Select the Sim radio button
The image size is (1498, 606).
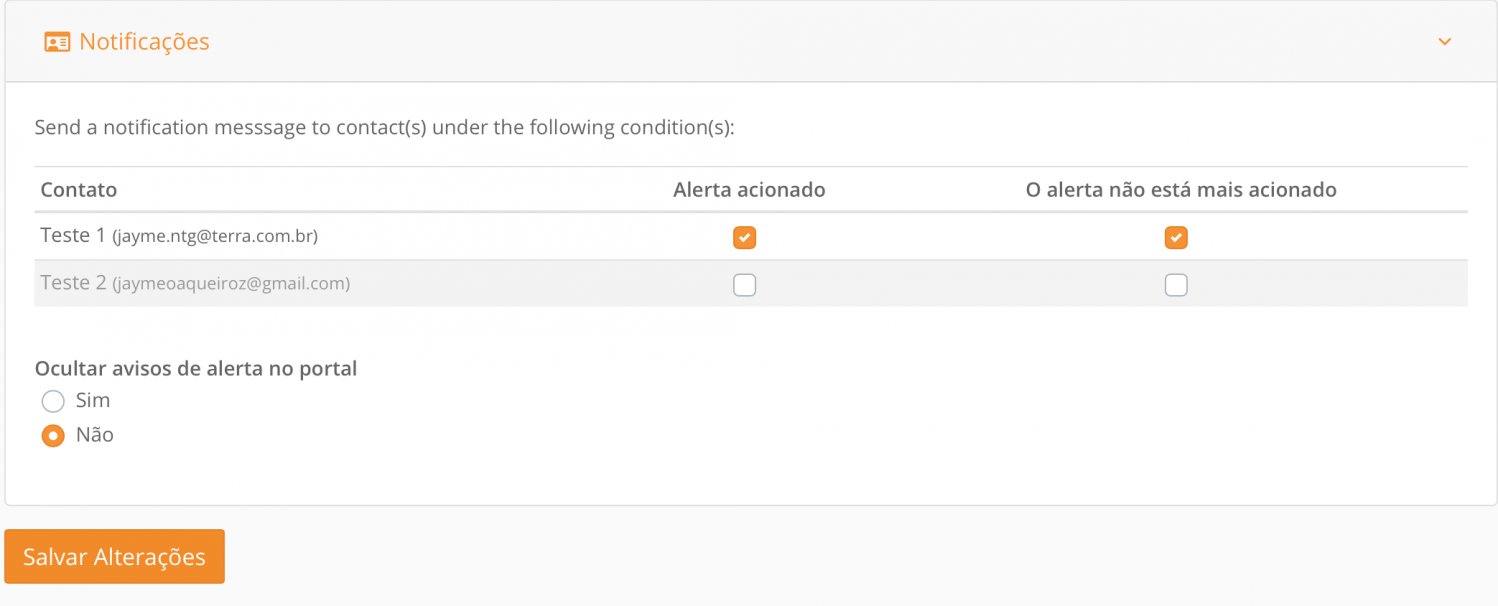click(53, 401)
